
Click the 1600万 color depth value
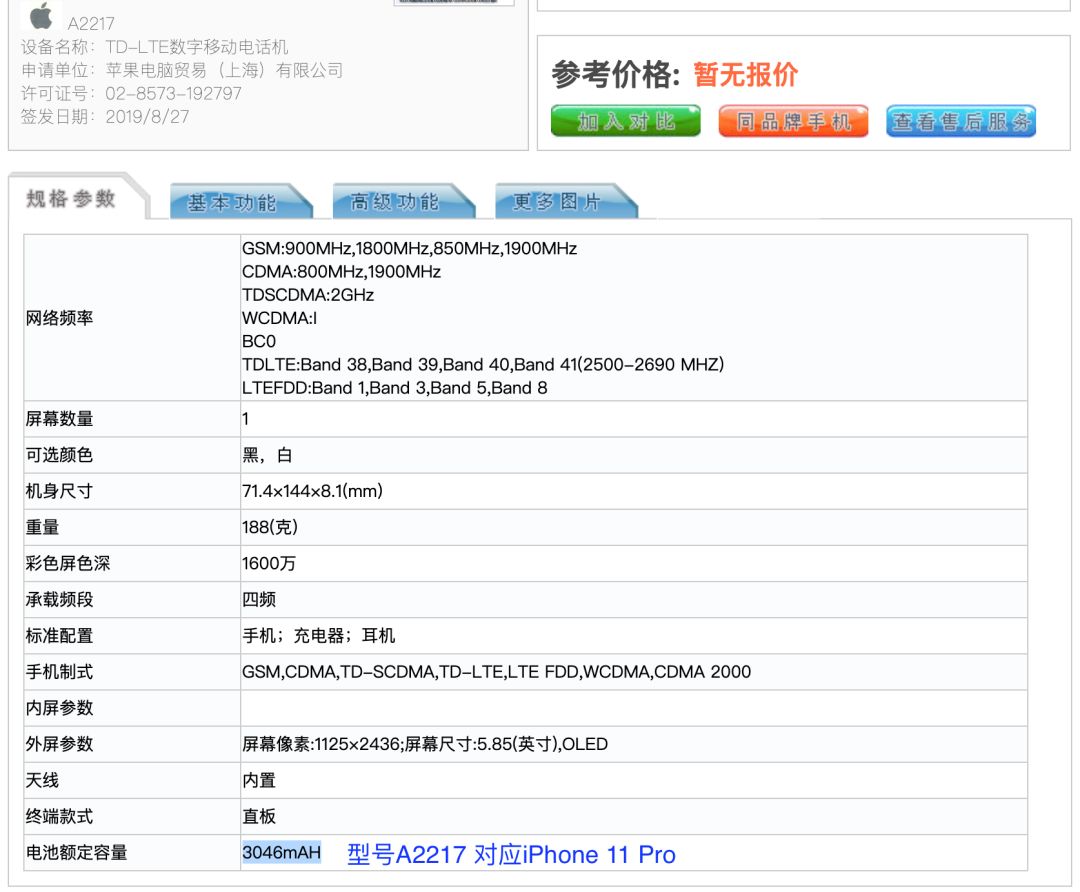(269, 563)
